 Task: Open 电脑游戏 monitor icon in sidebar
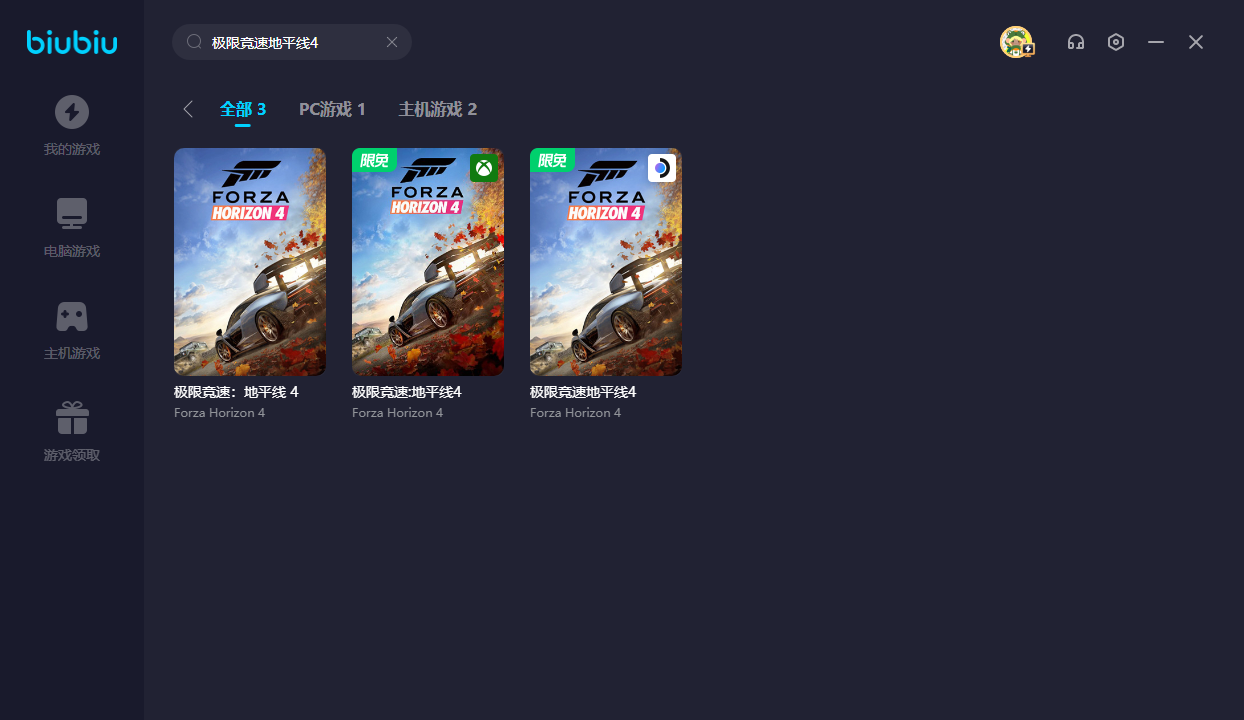pyautogui.click(x=72, y=214)
